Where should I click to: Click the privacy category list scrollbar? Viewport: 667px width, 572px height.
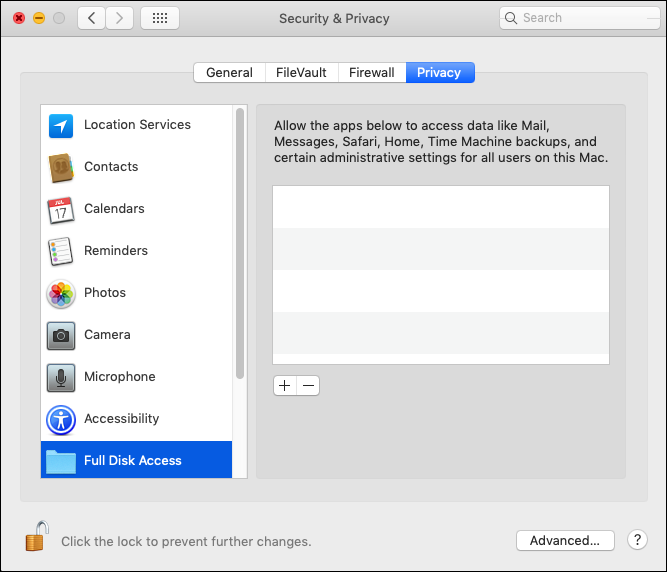pyautogui.click(x=240, y=243)
